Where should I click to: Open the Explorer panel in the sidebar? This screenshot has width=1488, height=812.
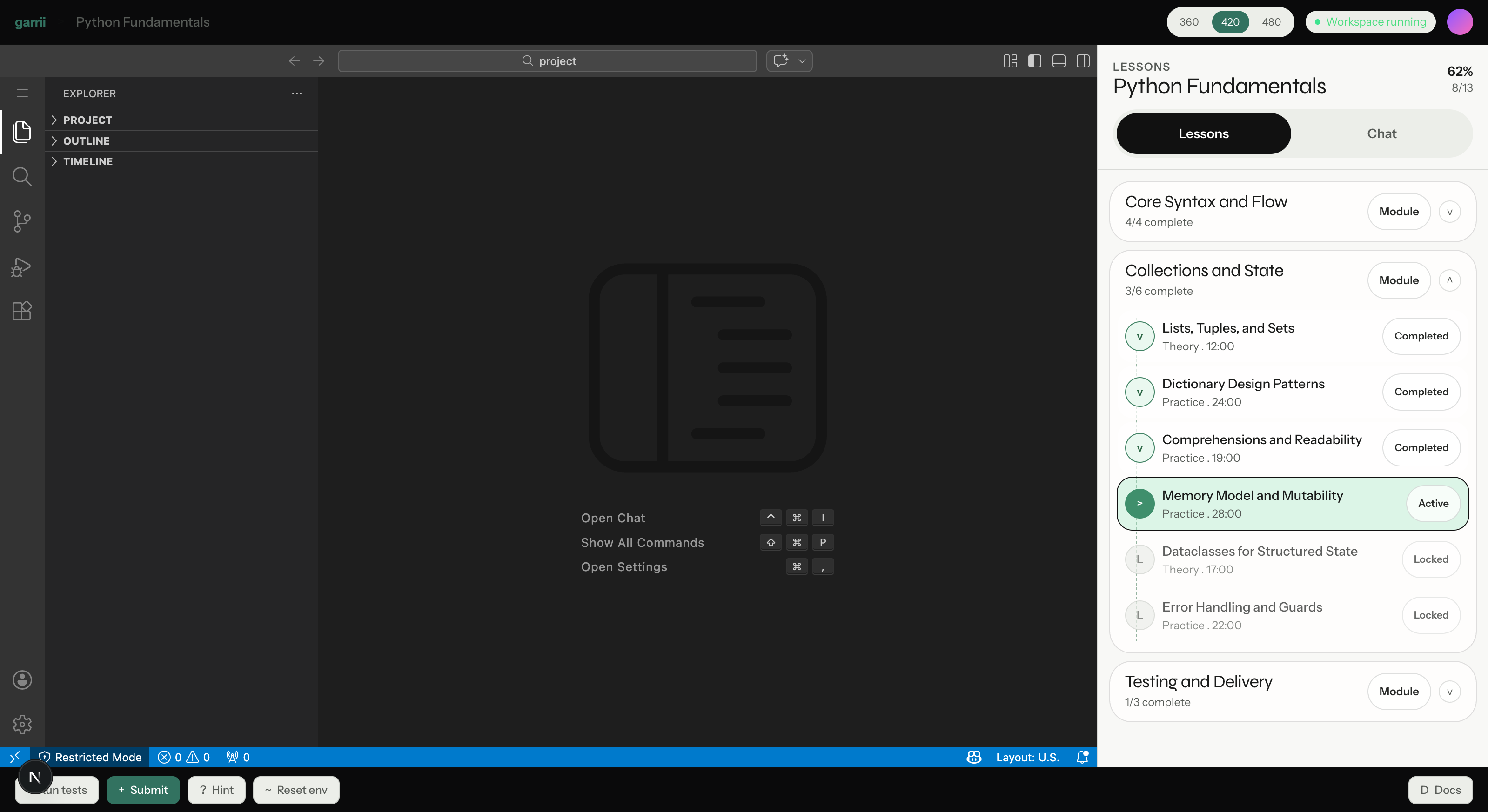point(22,132)
